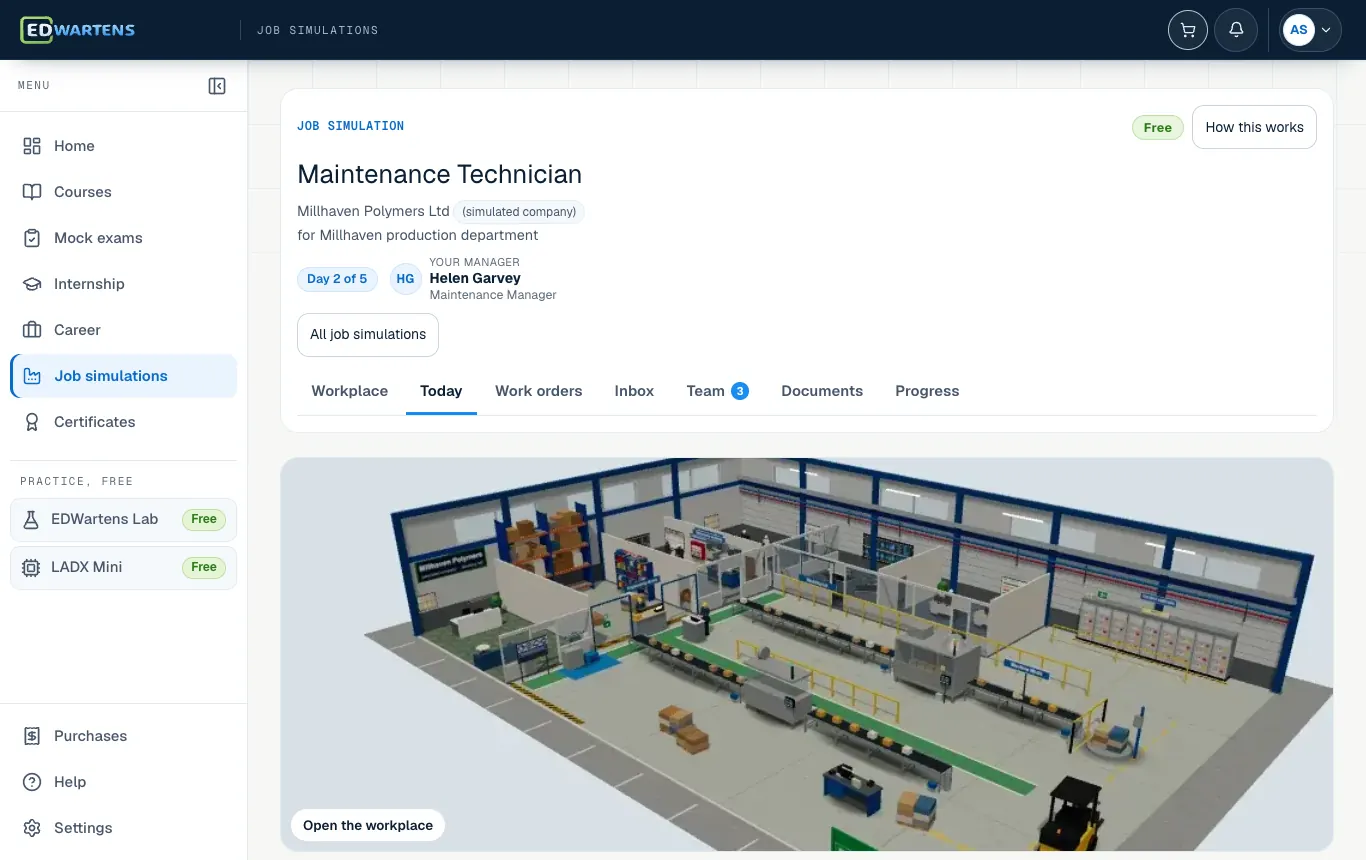Open the notifications bell
This screenshot has height=860, width=1366.
coord(1236,30)
